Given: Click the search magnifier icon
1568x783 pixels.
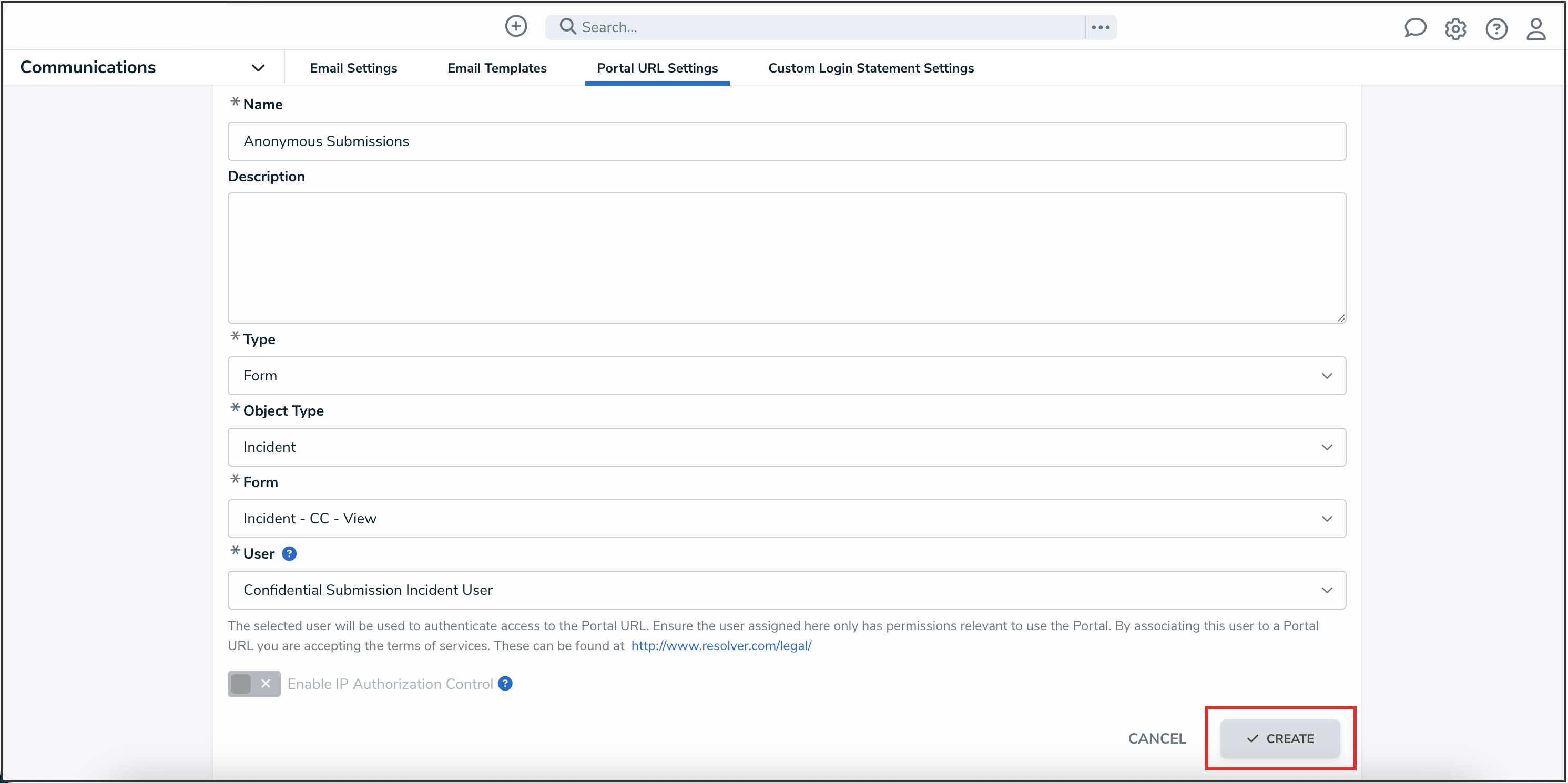Looking at the screenshot, I should click(567, 27).
